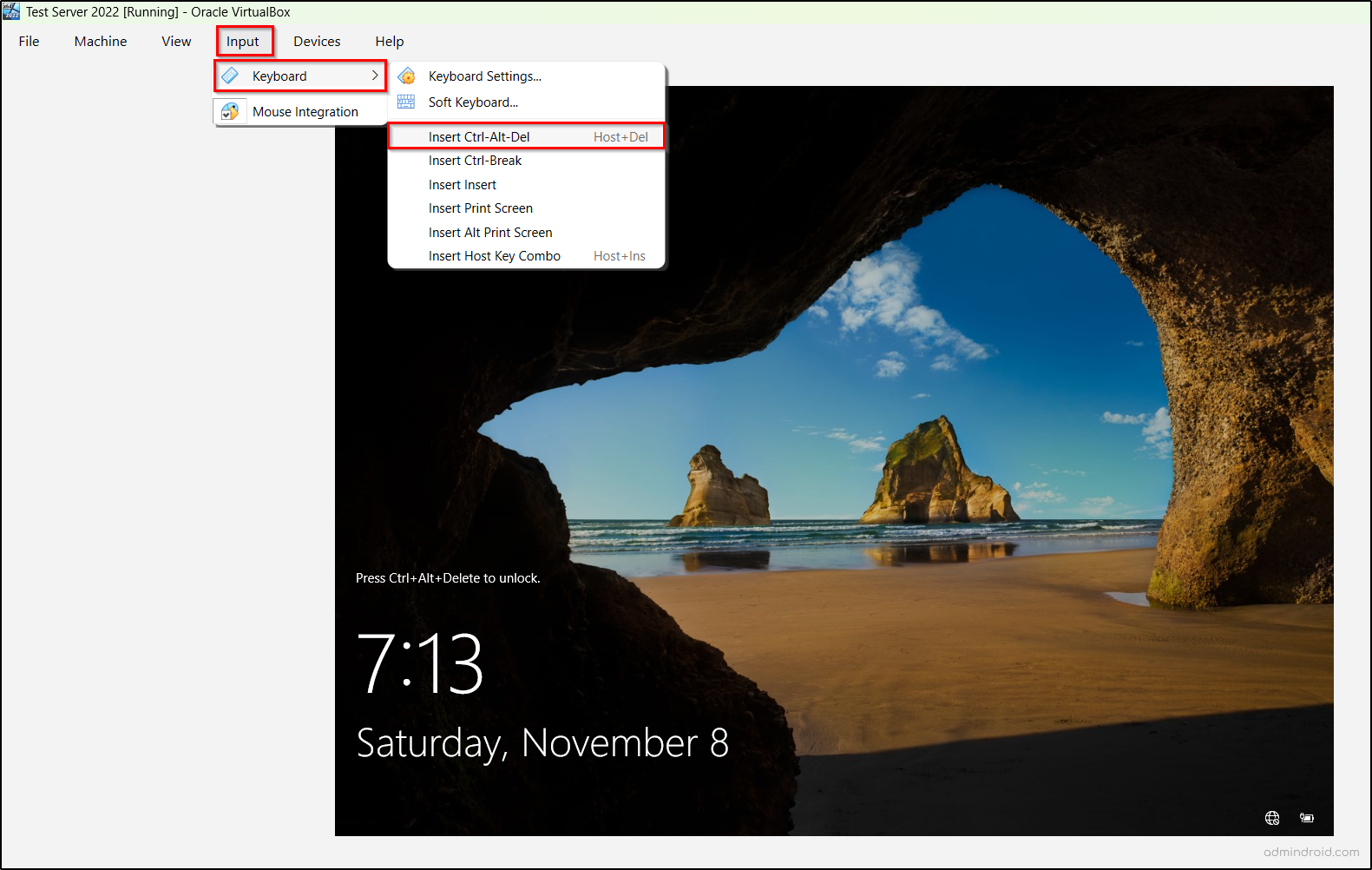Select Insert Ctrl-Break
Image resolution: width=1372 pixels, height=870 pixels.
point(526,161)
